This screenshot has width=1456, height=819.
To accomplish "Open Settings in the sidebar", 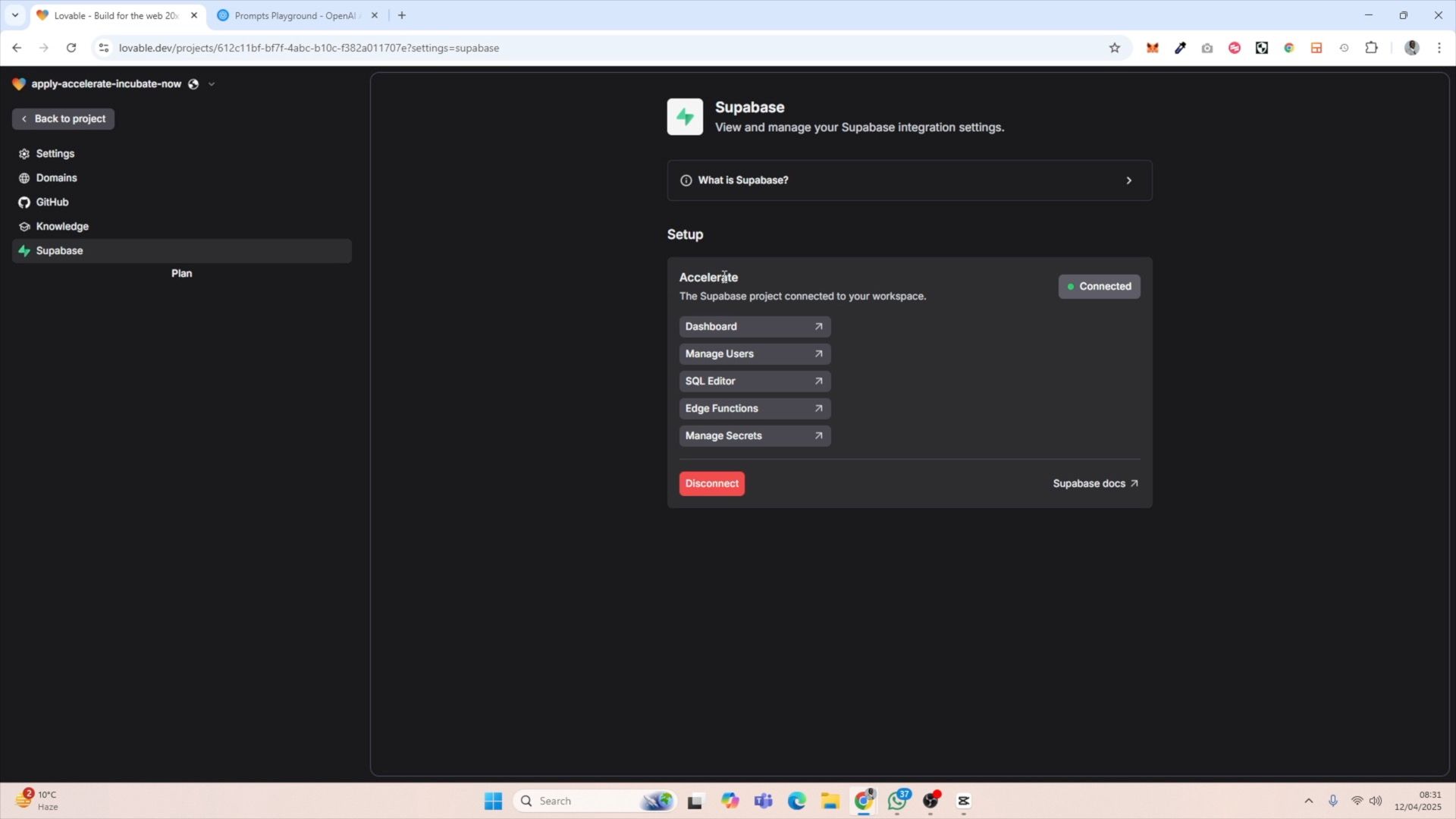I will pos(182,154).
